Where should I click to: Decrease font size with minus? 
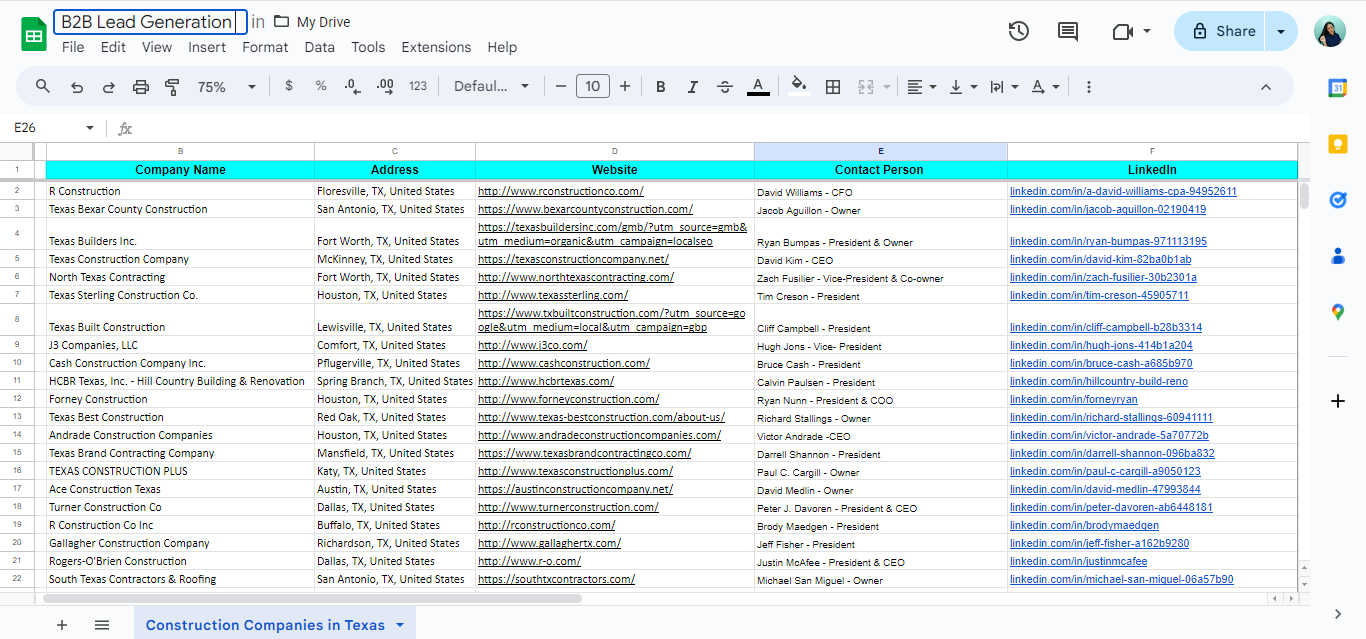(x=561, y=87)
